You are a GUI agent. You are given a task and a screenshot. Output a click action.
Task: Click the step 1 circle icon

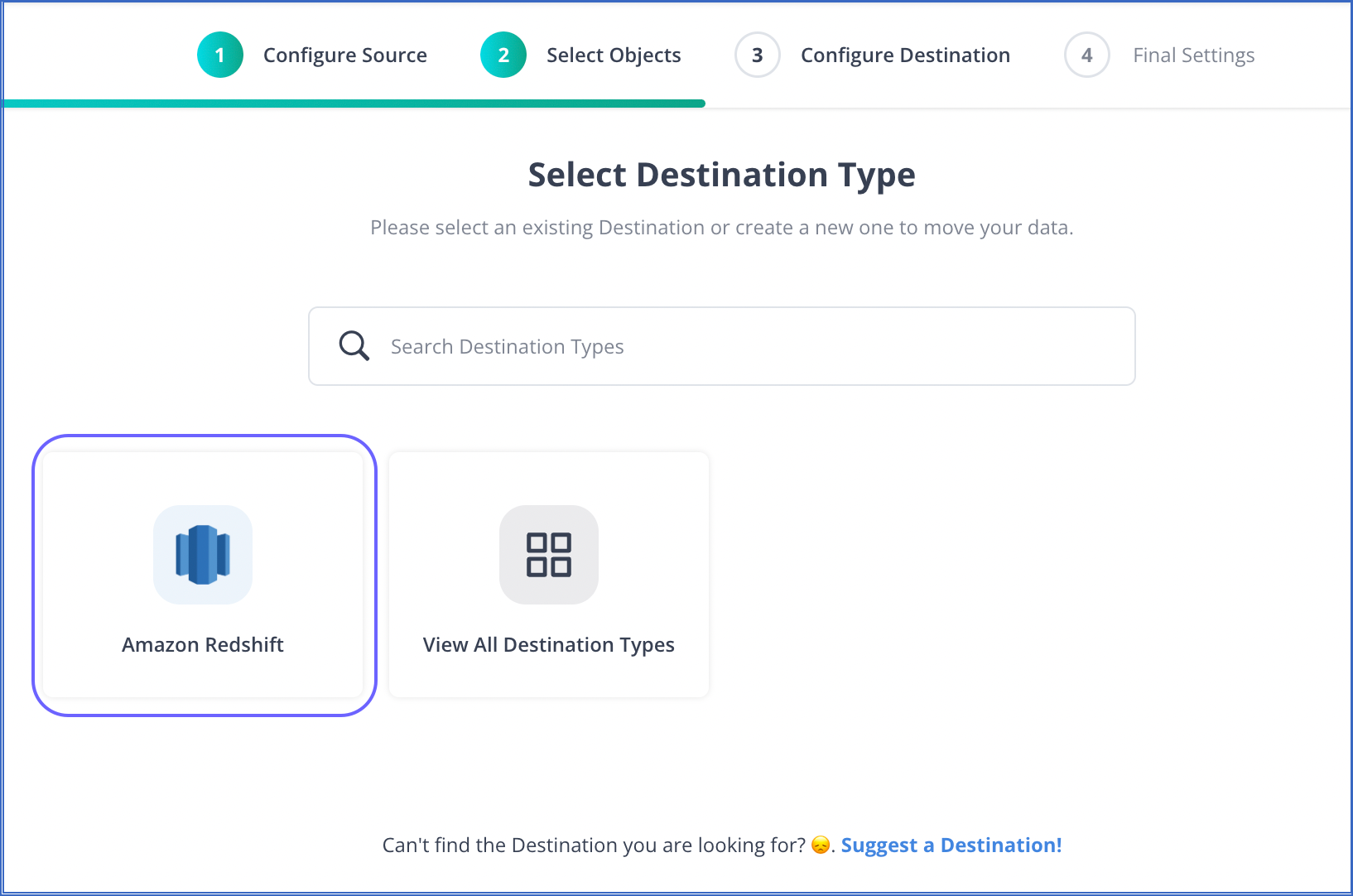click(220, 55)
